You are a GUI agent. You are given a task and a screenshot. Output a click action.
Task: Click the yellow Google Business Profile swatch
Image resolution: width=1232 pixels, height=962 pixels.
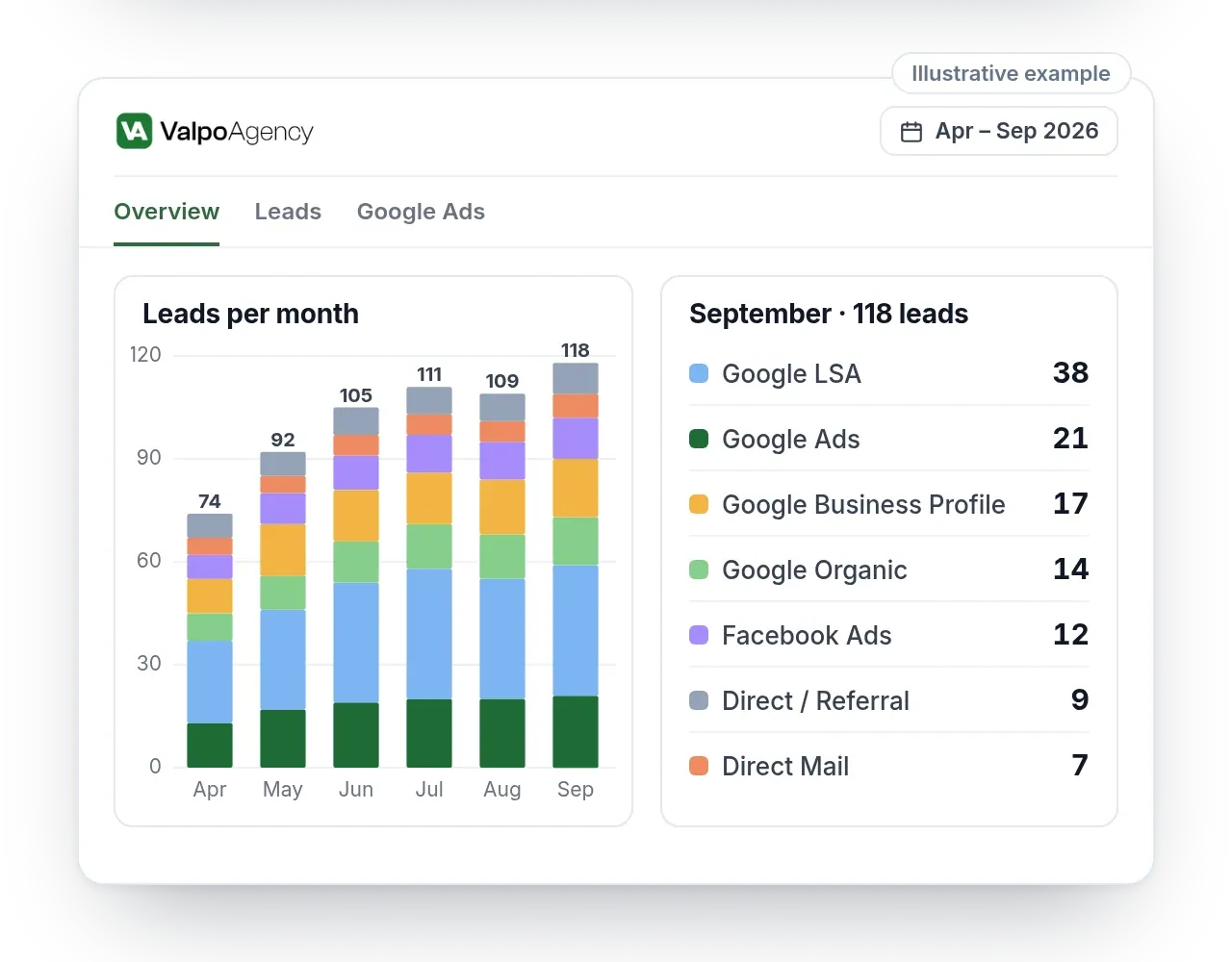click(699, 504)
